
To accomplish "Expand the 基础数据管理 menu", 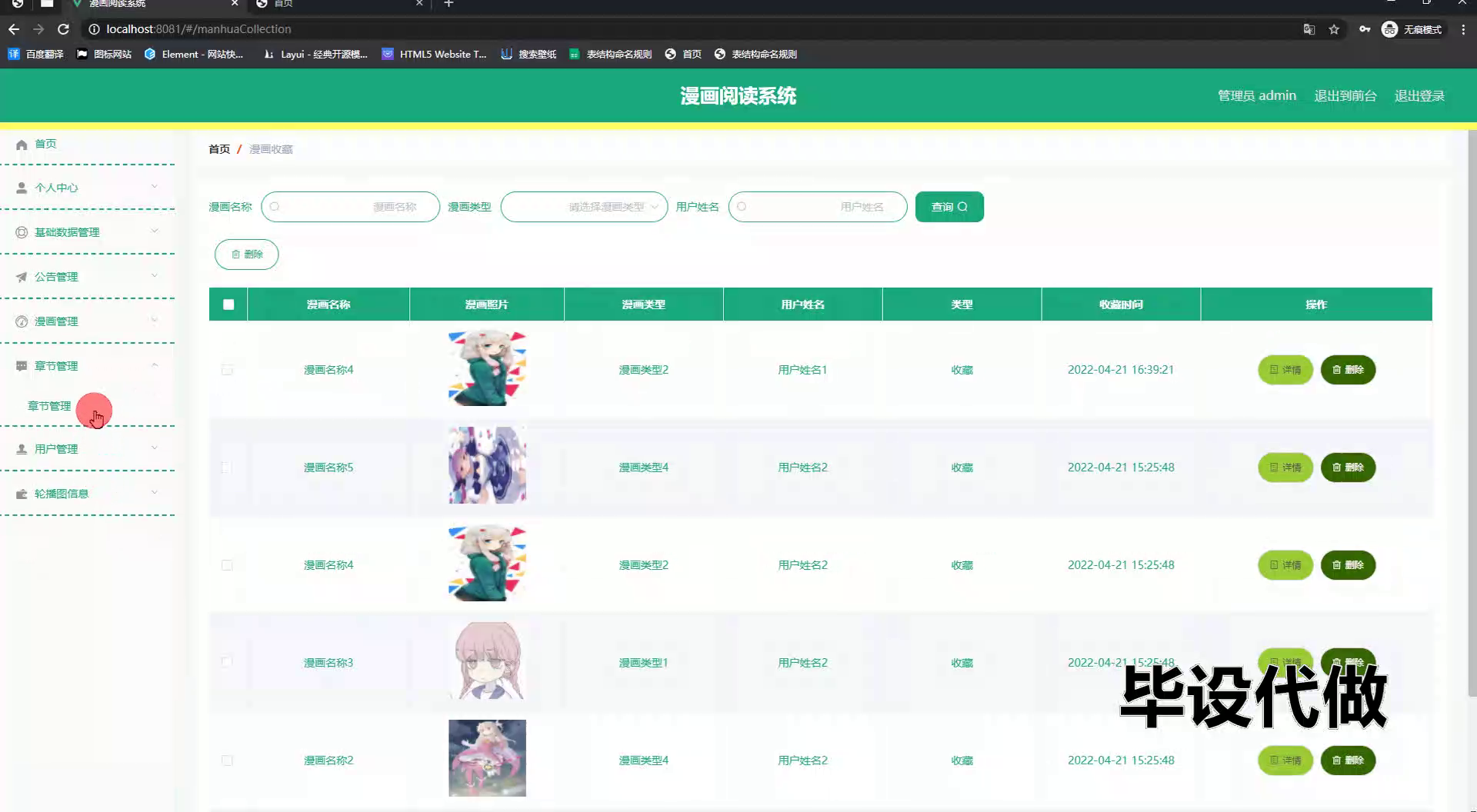I will [155, 231].
